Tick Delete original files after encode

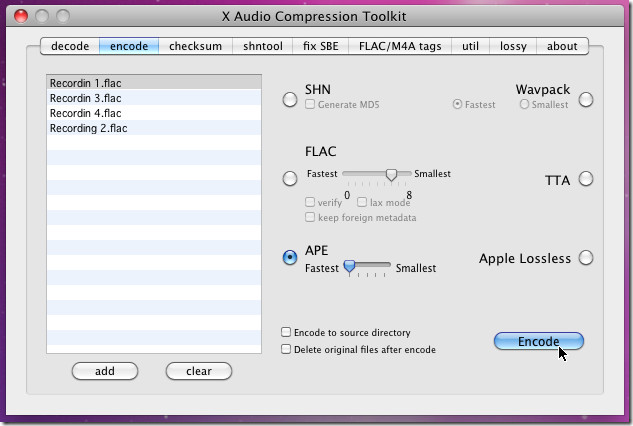pyautogui.click(x=286, y=349)
